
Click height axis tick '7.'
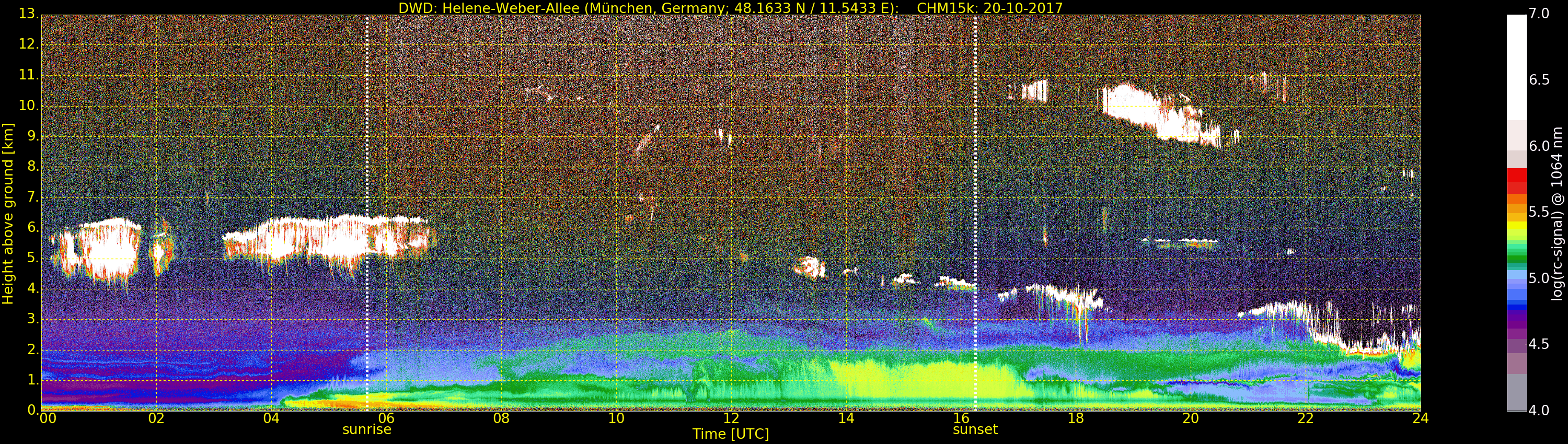pyautogui.click(x=33, y=197)
